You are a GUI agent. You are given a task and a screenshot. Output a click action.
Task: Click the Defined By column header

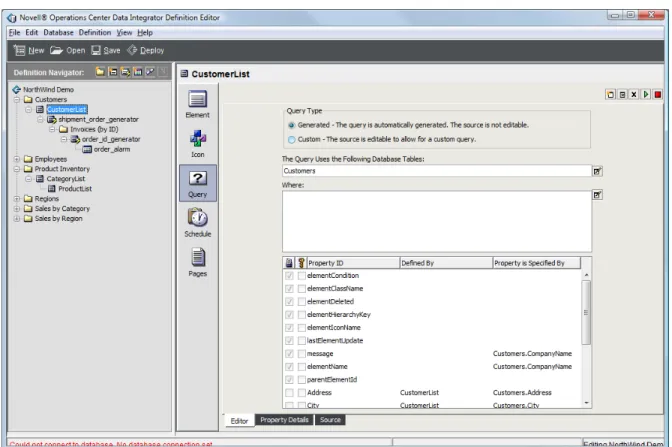[x=446, y=263]
